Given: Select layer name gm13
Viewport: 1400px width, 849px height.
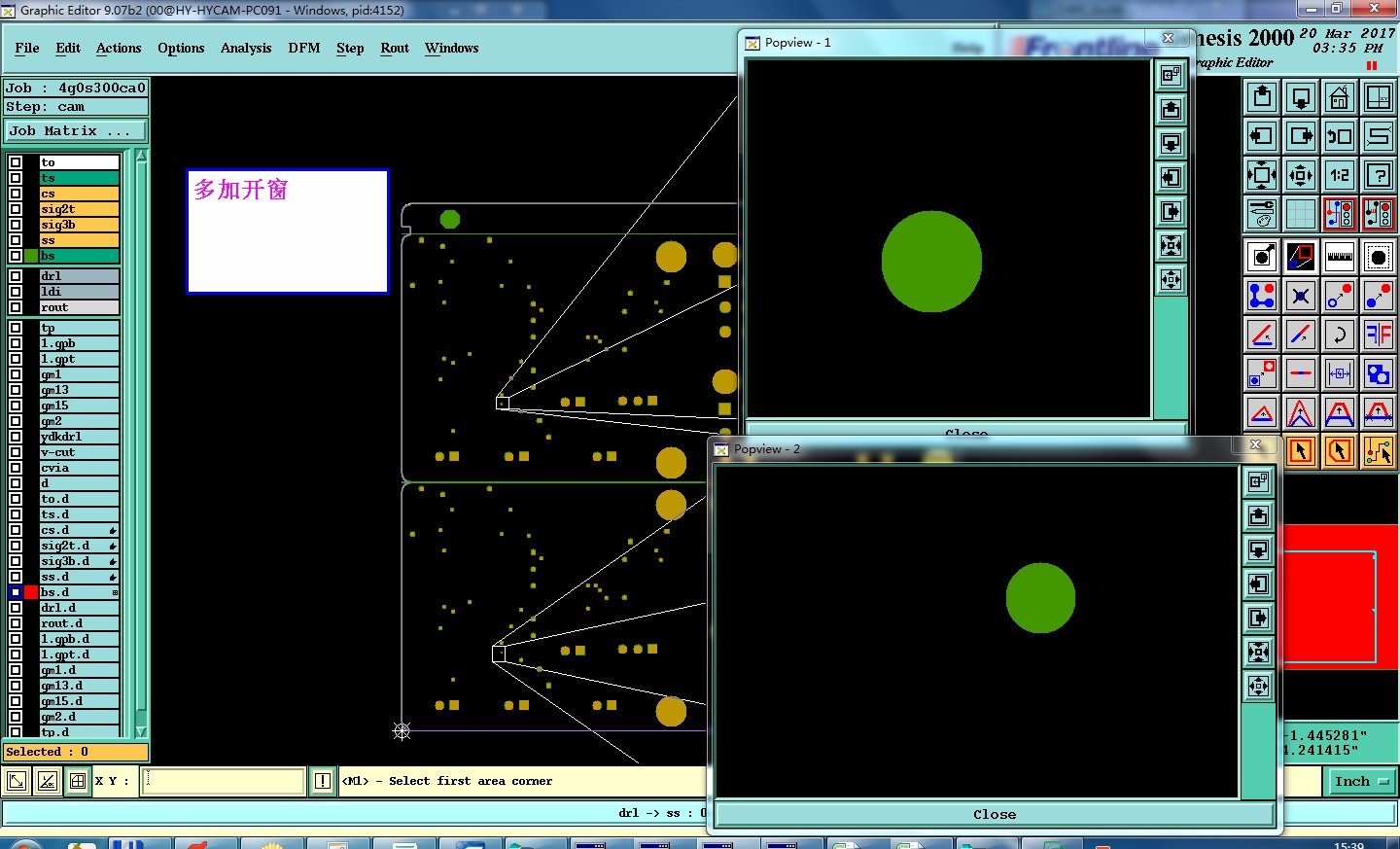Looking at the screenshot, I should point(79,390).
